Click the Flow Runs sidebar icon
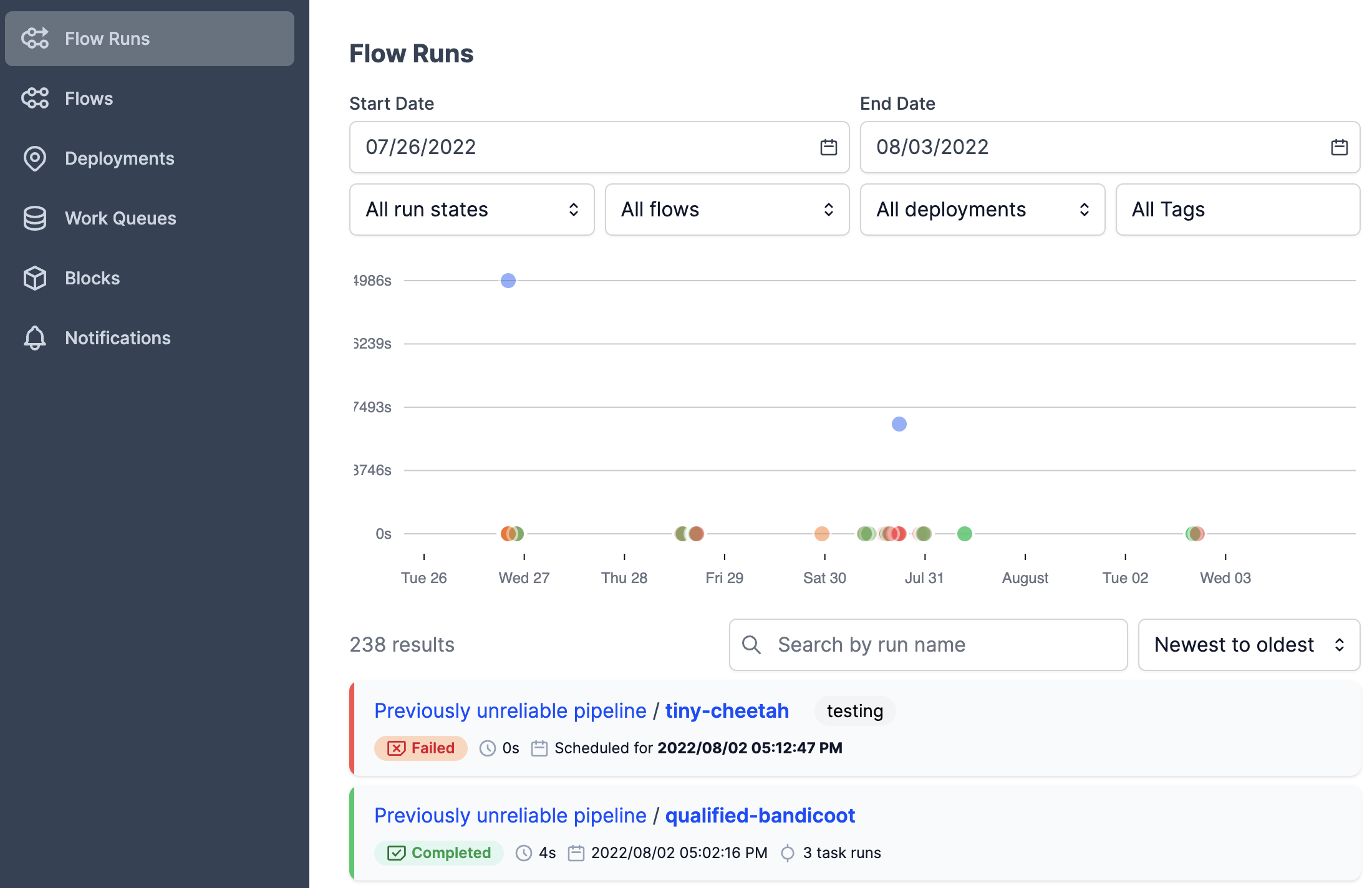1372x888 pixels. click(x=35, y=39)
